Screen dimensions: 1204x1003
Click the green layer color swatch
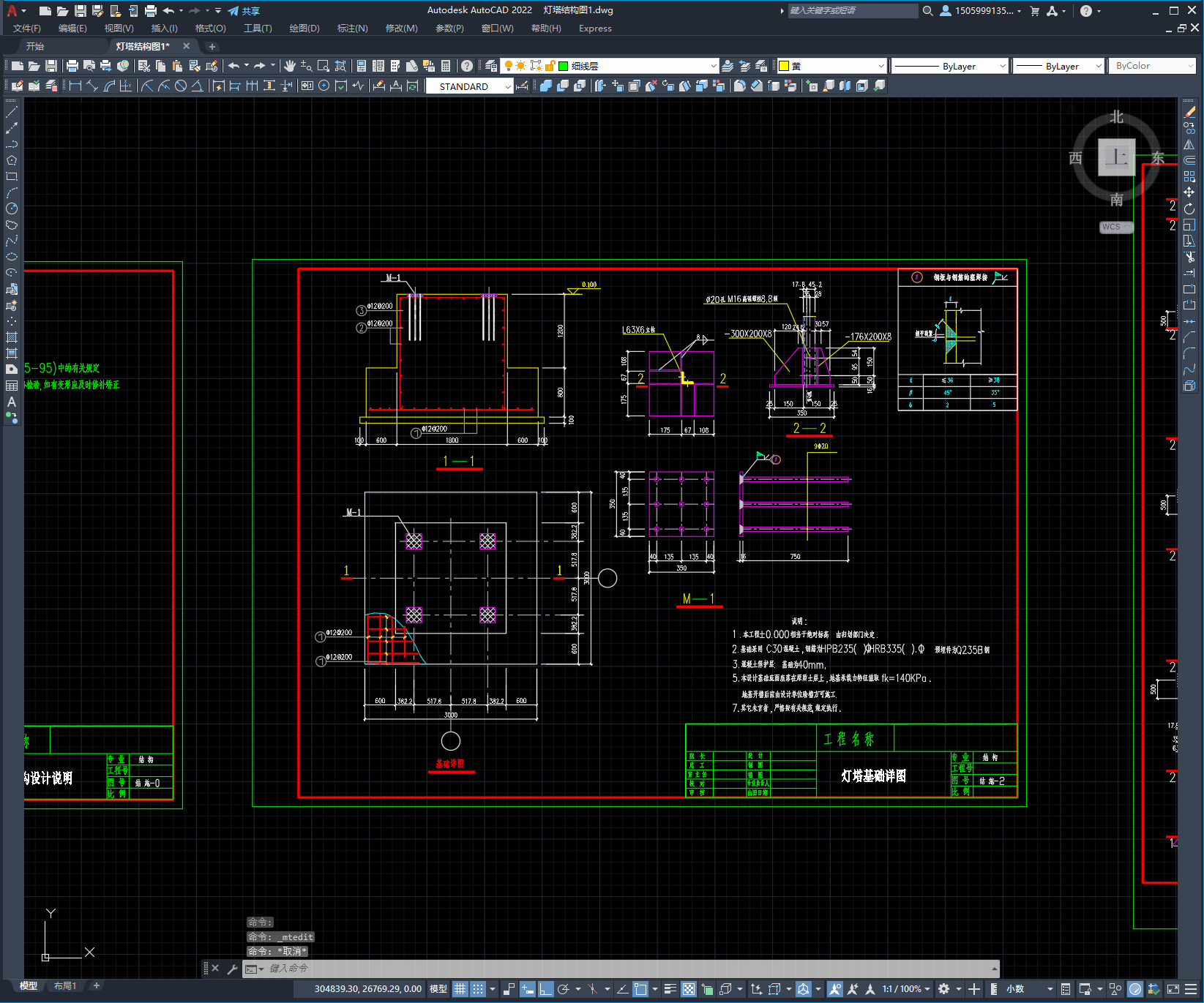coord(564,66)
